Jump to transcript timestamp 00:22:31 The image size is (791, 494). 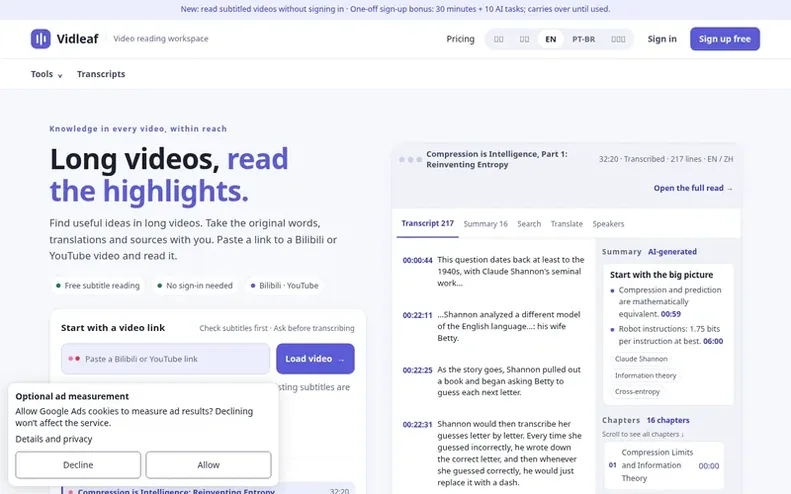(x=417, y=425)
